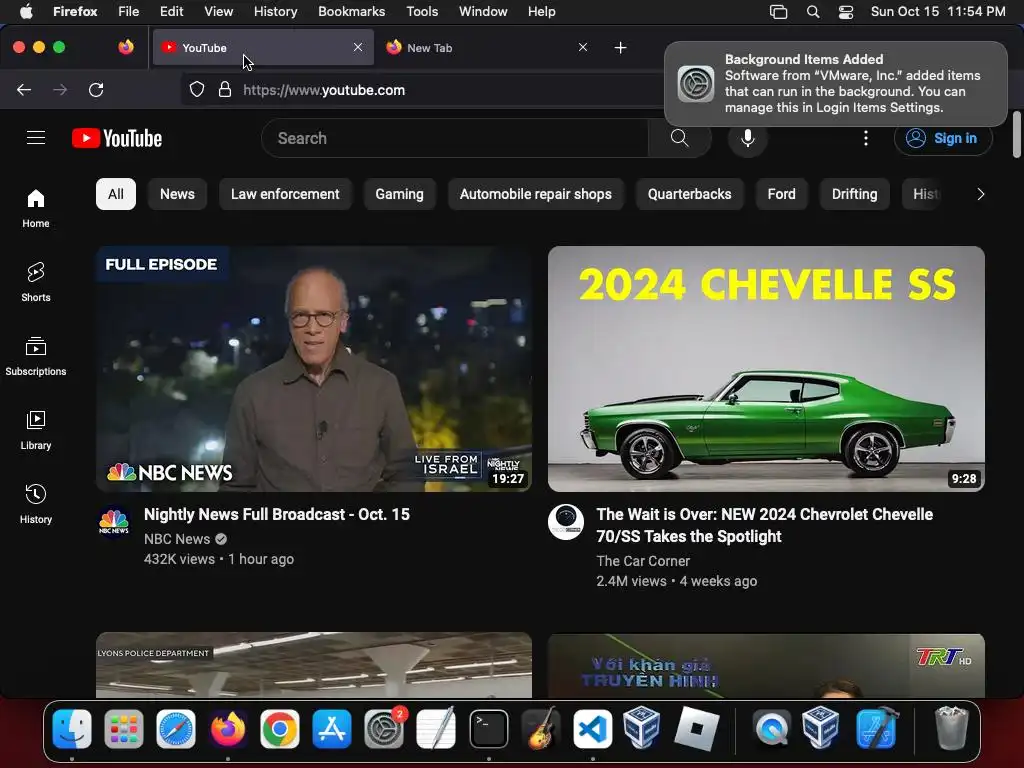Launch Safari from the dock

(x=176, y=729)
